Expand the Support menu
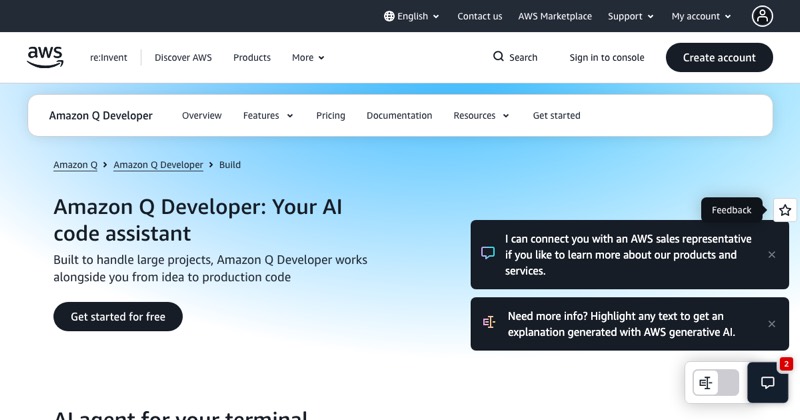 tap(631, 16)
